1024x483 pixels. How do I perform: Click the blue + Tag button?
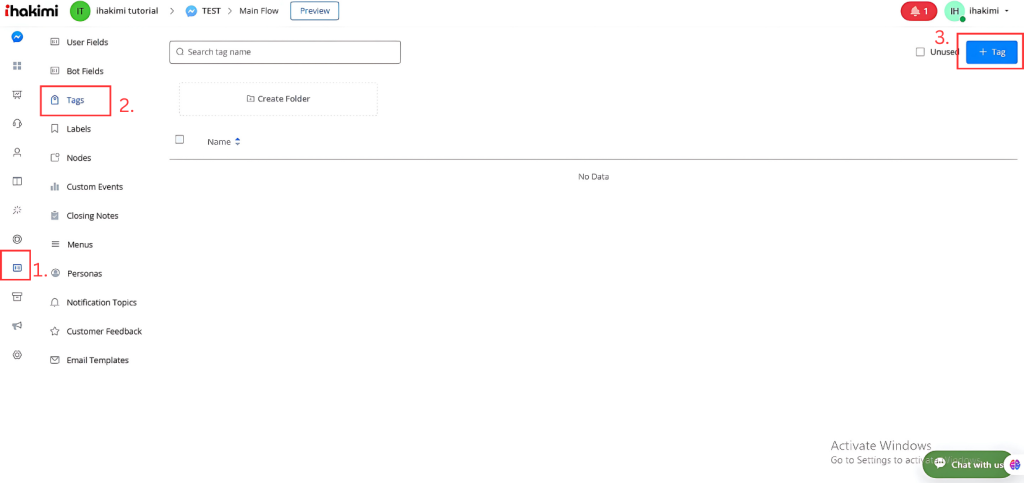pyautogui.click(x=991, y=52)
